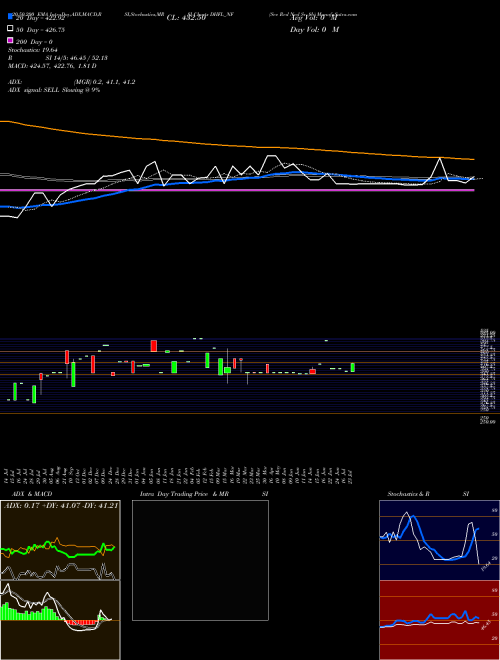This screenshot has width=500, height=660.
Task: Select the 'Avg Vol: 0 M' label
Action: [314, 18]
